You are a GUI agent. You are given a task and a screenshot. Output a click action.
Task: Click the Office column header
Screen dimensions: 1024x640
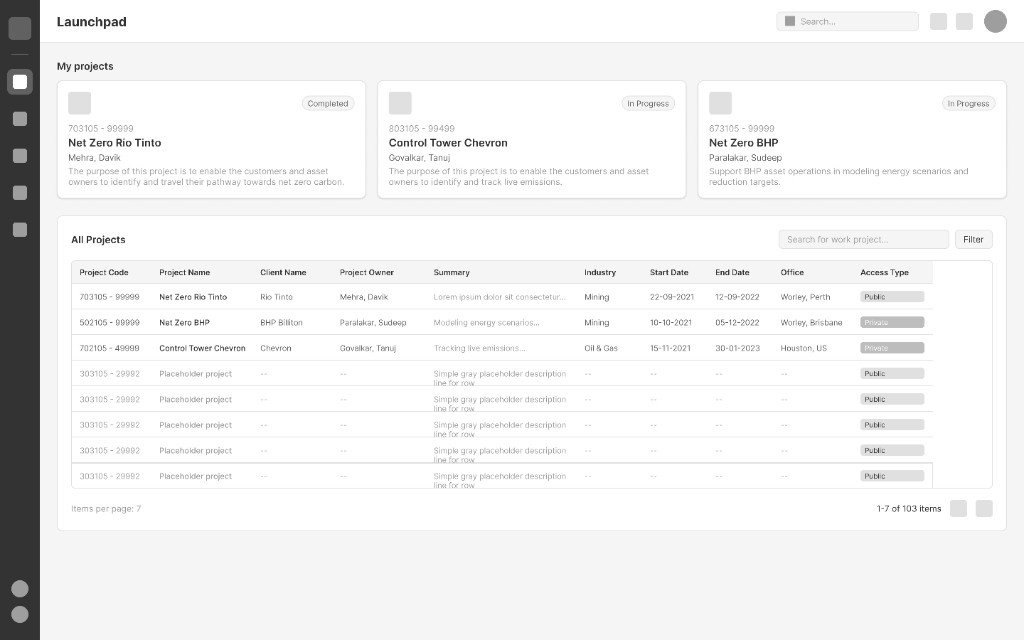[x=792, y=272]
